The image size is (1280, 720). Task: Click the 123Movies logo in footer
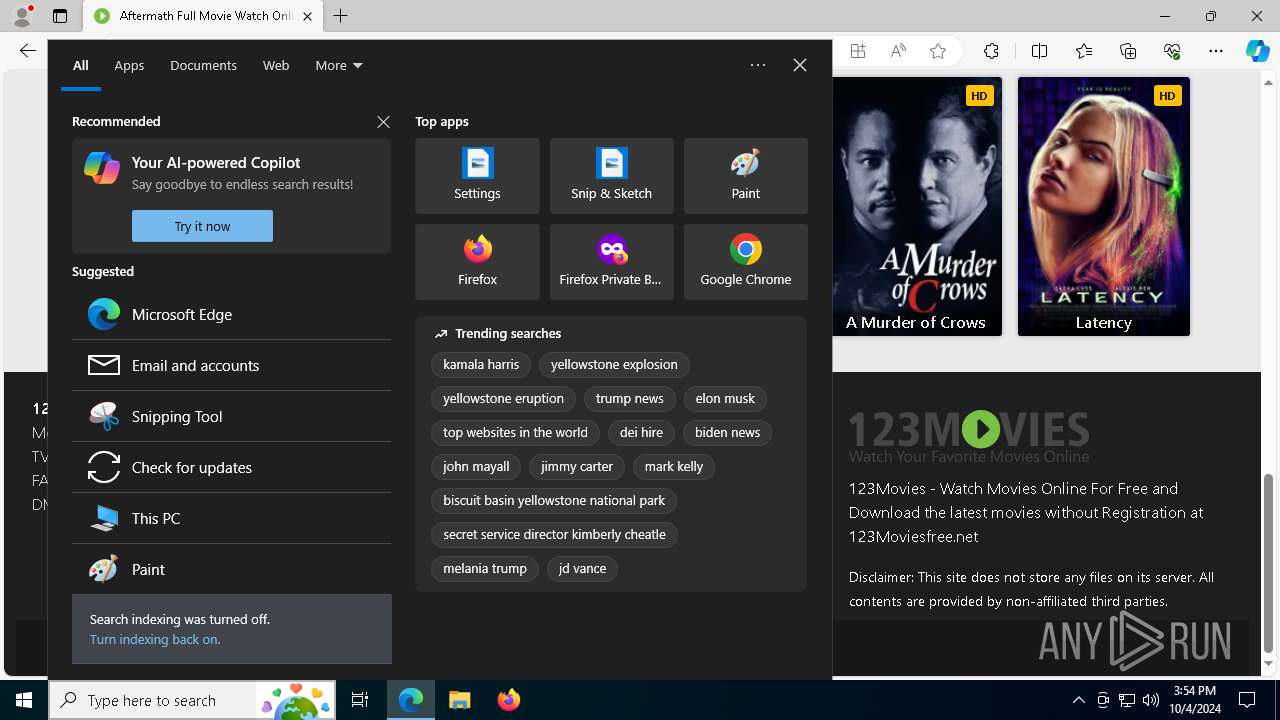pyautogui.click(x=969, y=436)
